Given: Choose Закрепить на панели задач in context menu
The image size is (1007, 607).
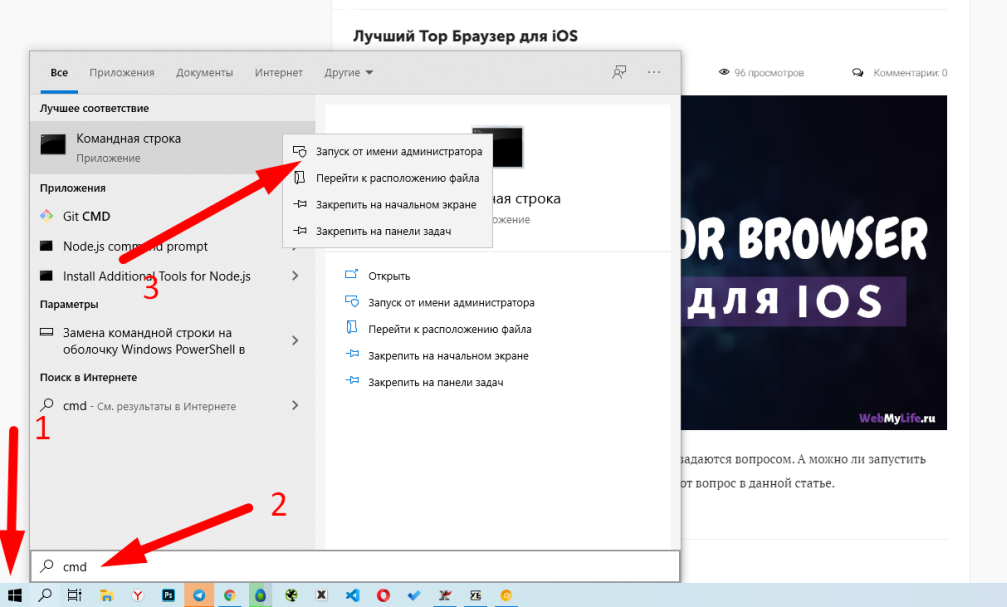Looking at the screenshot, I should [x=383, y=231].
